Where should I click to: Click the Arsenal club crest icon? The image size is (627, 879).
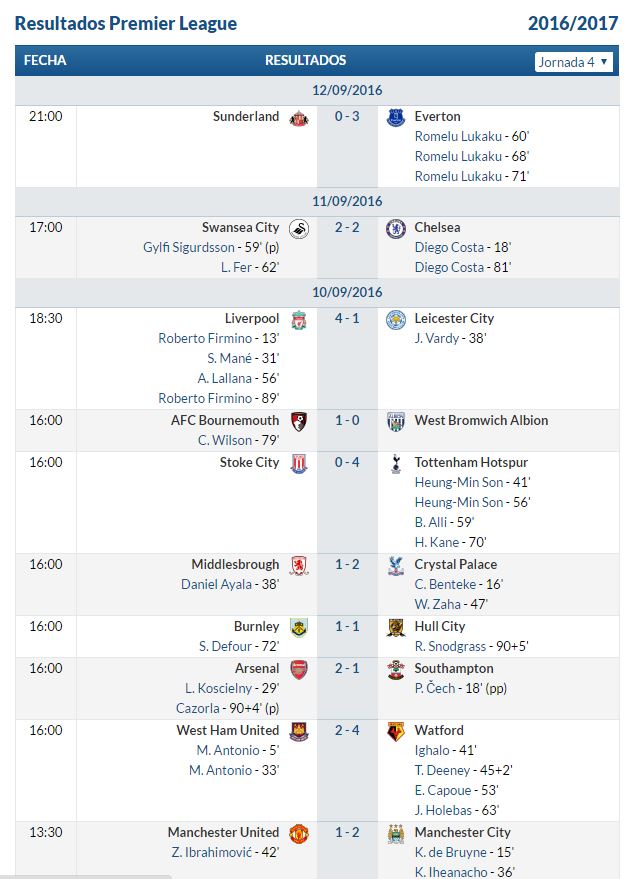coord(298,670)
